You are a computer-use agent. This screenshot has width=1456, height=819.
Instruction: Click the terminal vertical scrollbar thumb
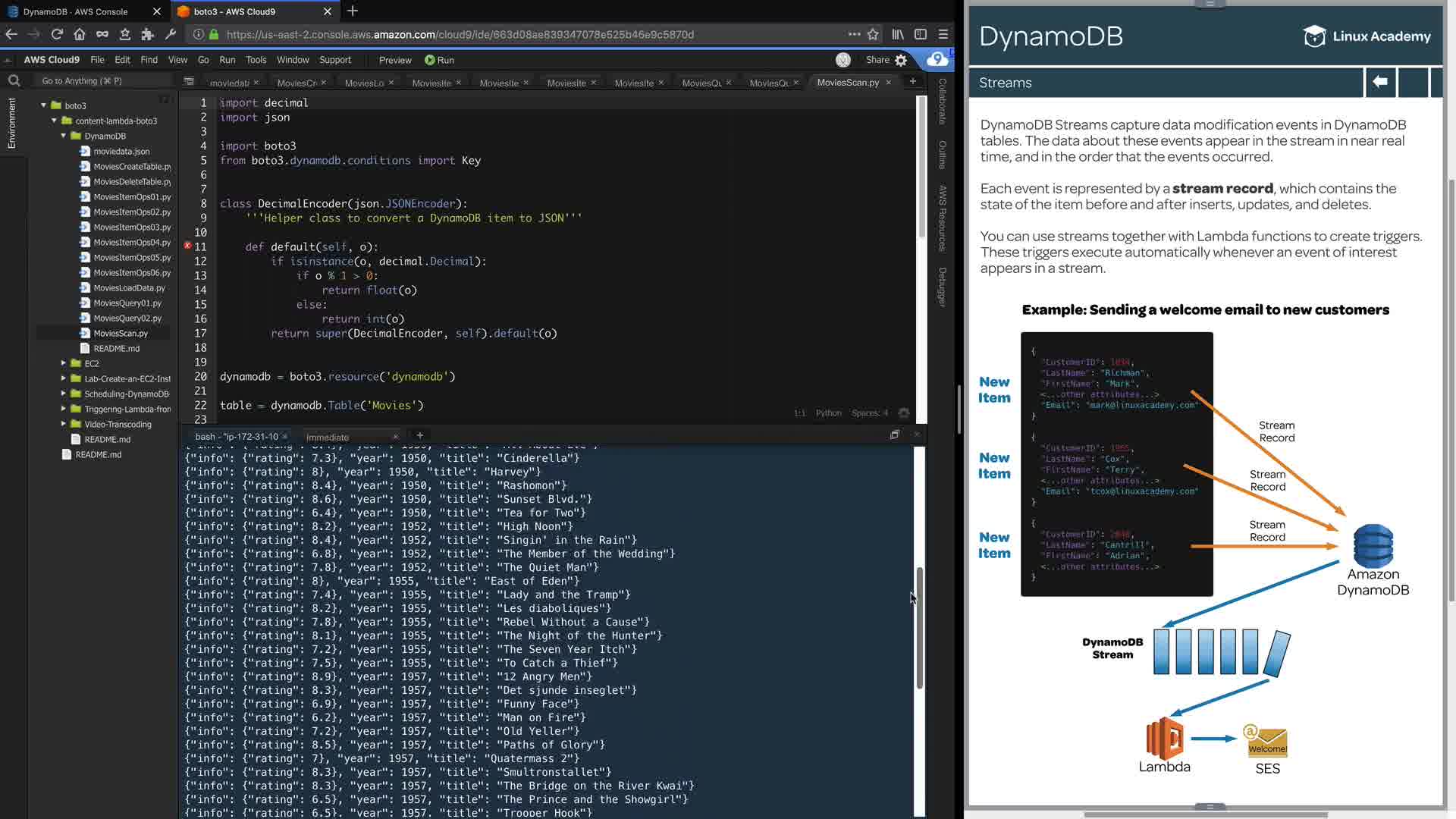tap(919, 628)
